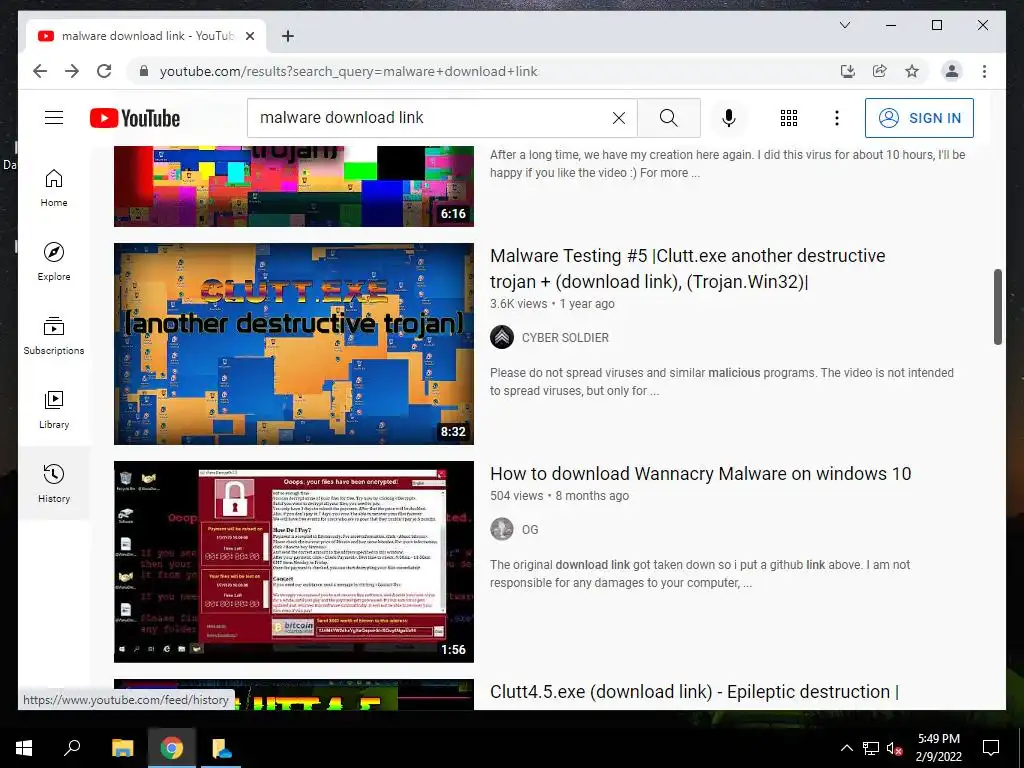The image size is (1024, 768).
Task: Click the Chrome taskbar icon
Action: (171, 748)
